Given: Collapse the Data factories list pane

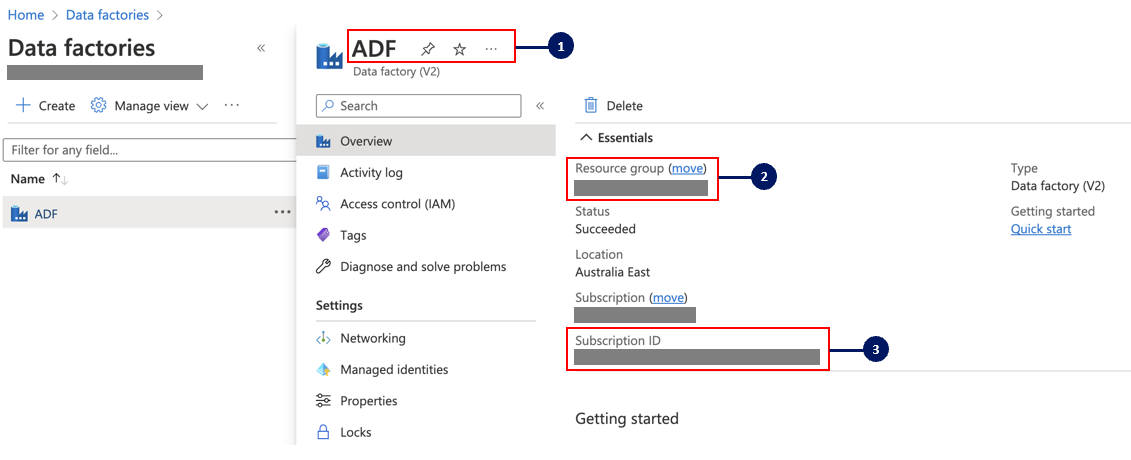Looking at the screenshot, I should [261, 48].
